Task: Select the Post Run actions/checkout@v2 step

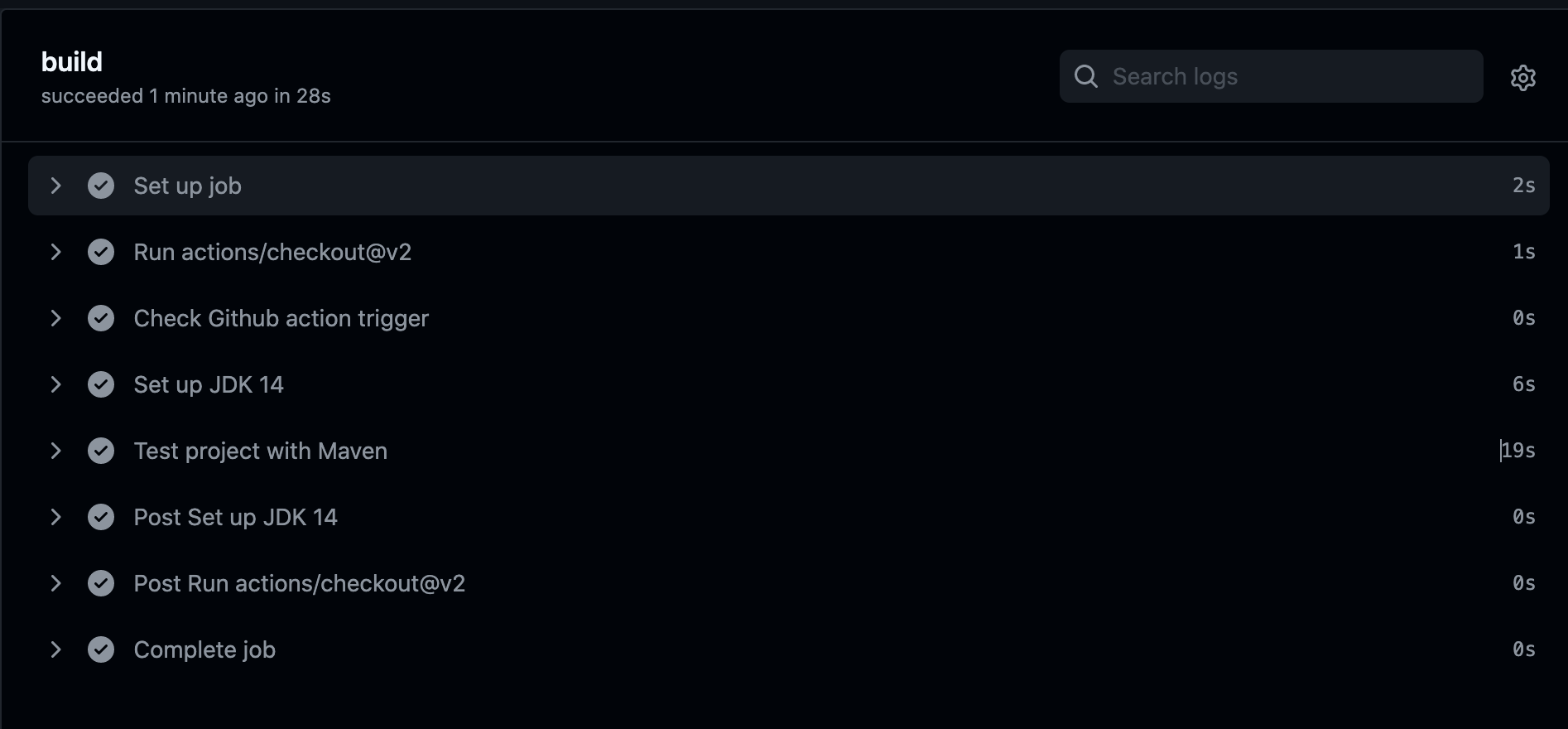Action: pyautogui.click(x=299, y=583)
